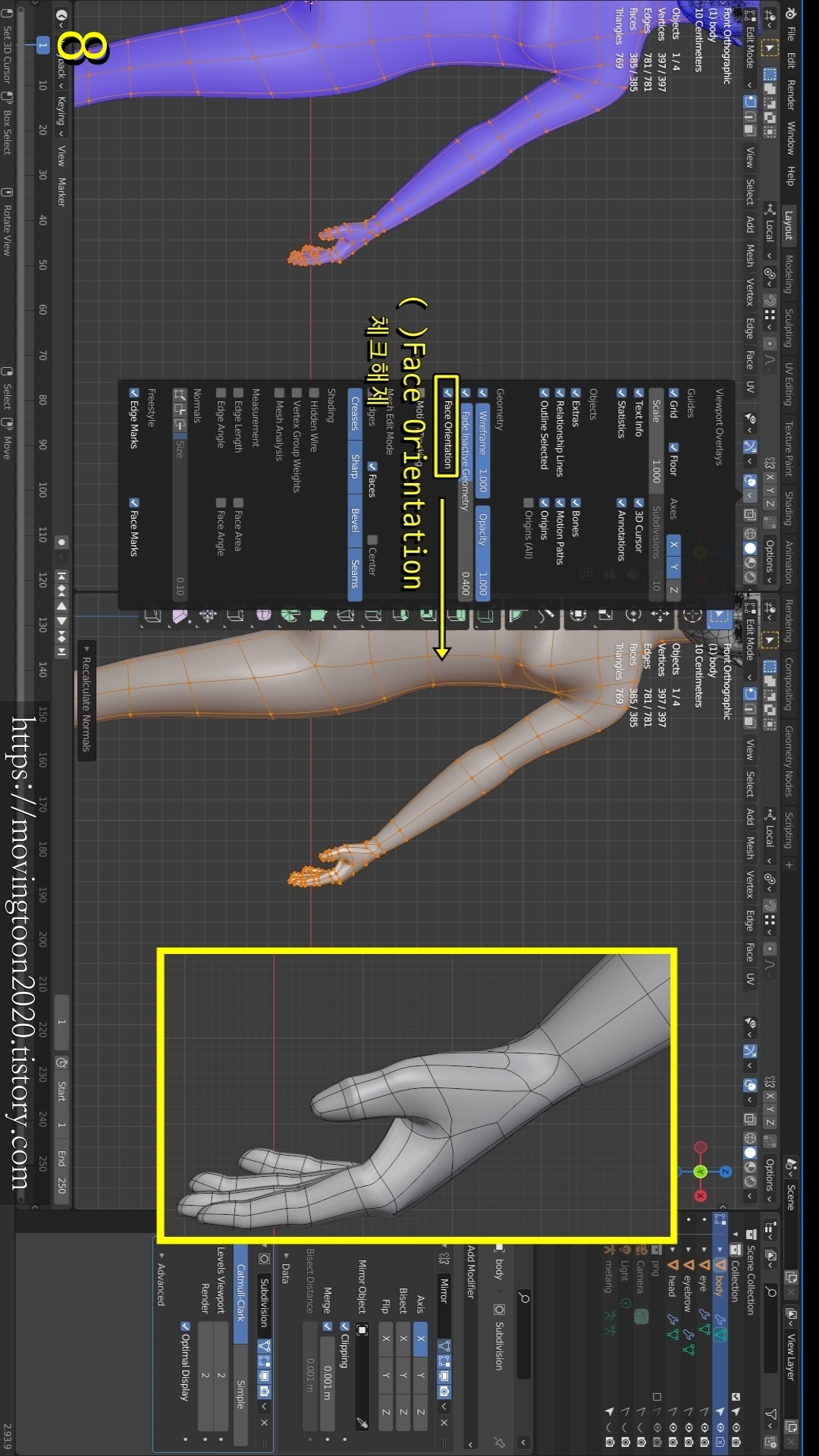
Task: Toggle the Clipping checkbox in Mirror modifier
Action: (344, 1327)
